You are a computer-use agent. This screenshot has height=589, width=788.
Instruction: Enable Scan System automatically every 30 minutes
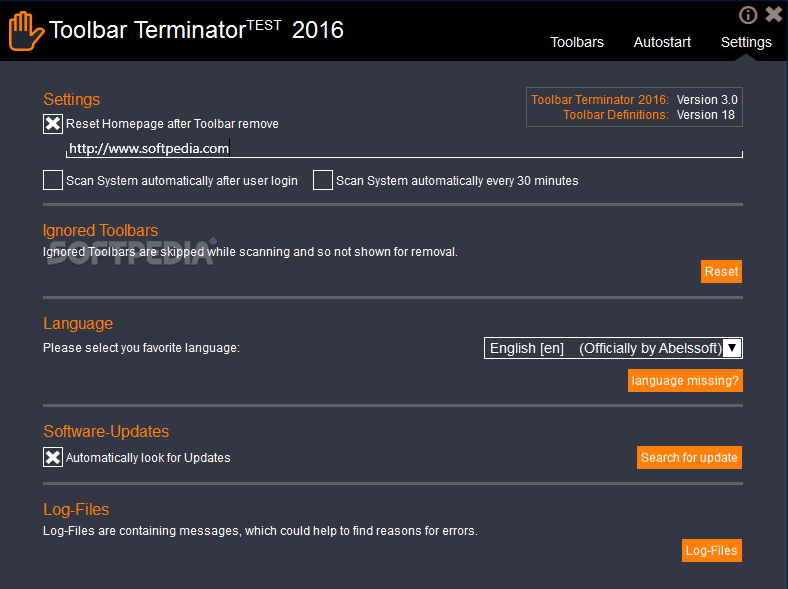click(323, 180)
